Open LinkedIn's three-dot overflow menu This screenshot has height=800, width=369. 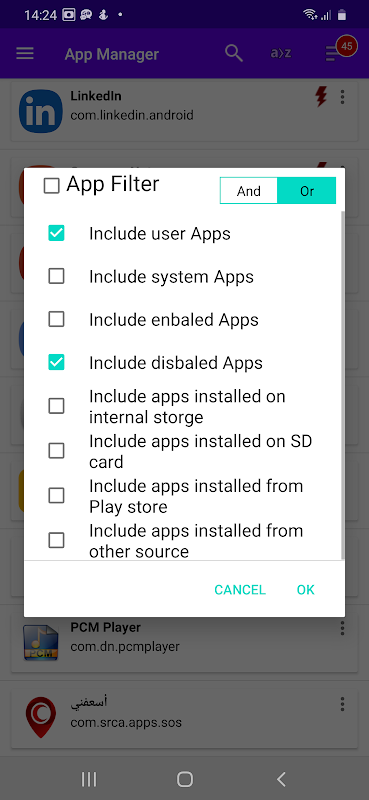342,96
